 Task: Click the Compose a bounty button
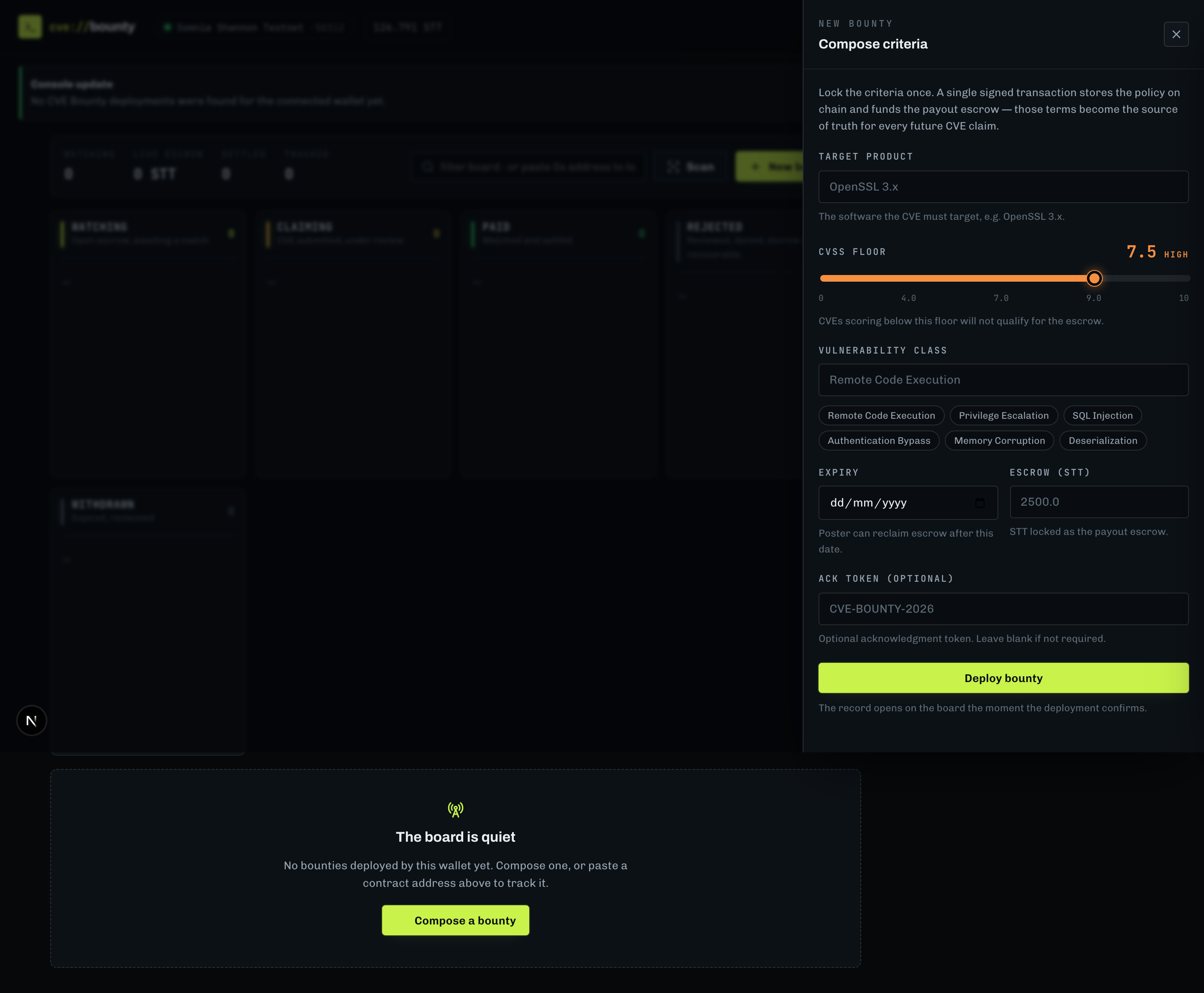pos(456,920)
